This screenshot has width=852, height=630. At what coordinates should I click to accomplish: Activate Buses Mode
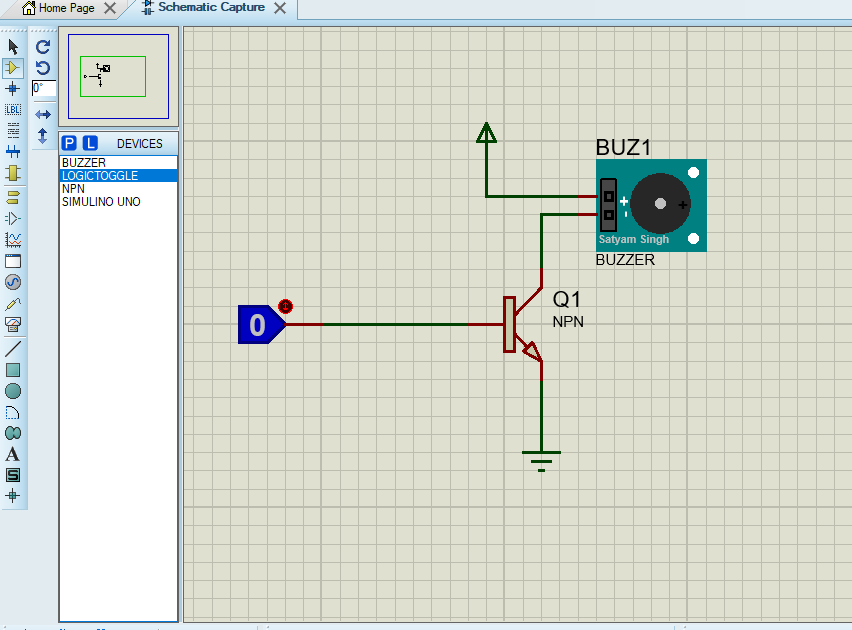(13, 152)
